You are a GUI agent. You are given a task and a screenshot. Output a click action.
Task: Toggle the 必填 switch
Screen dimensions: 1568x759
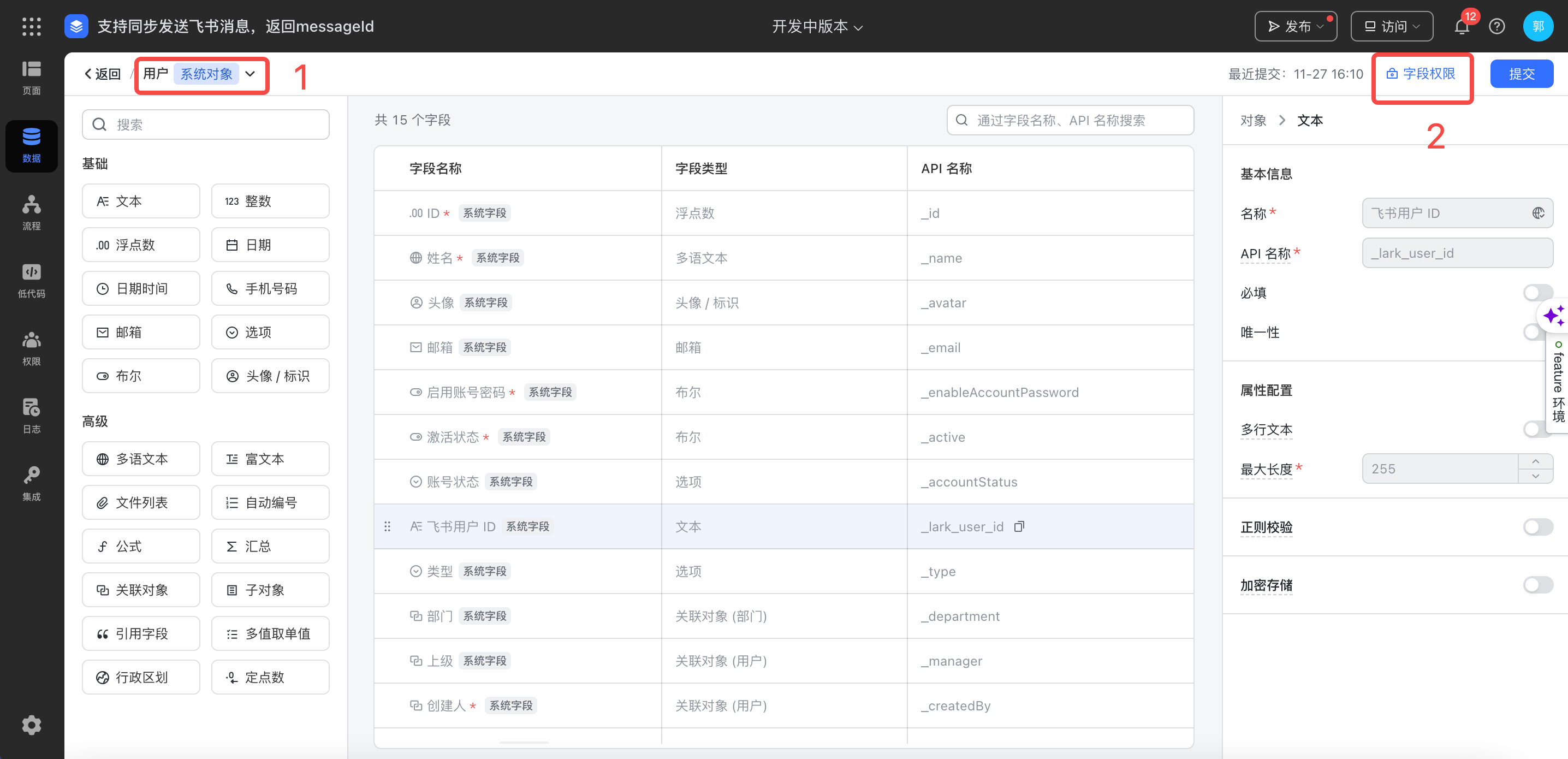pos(1537,293)
